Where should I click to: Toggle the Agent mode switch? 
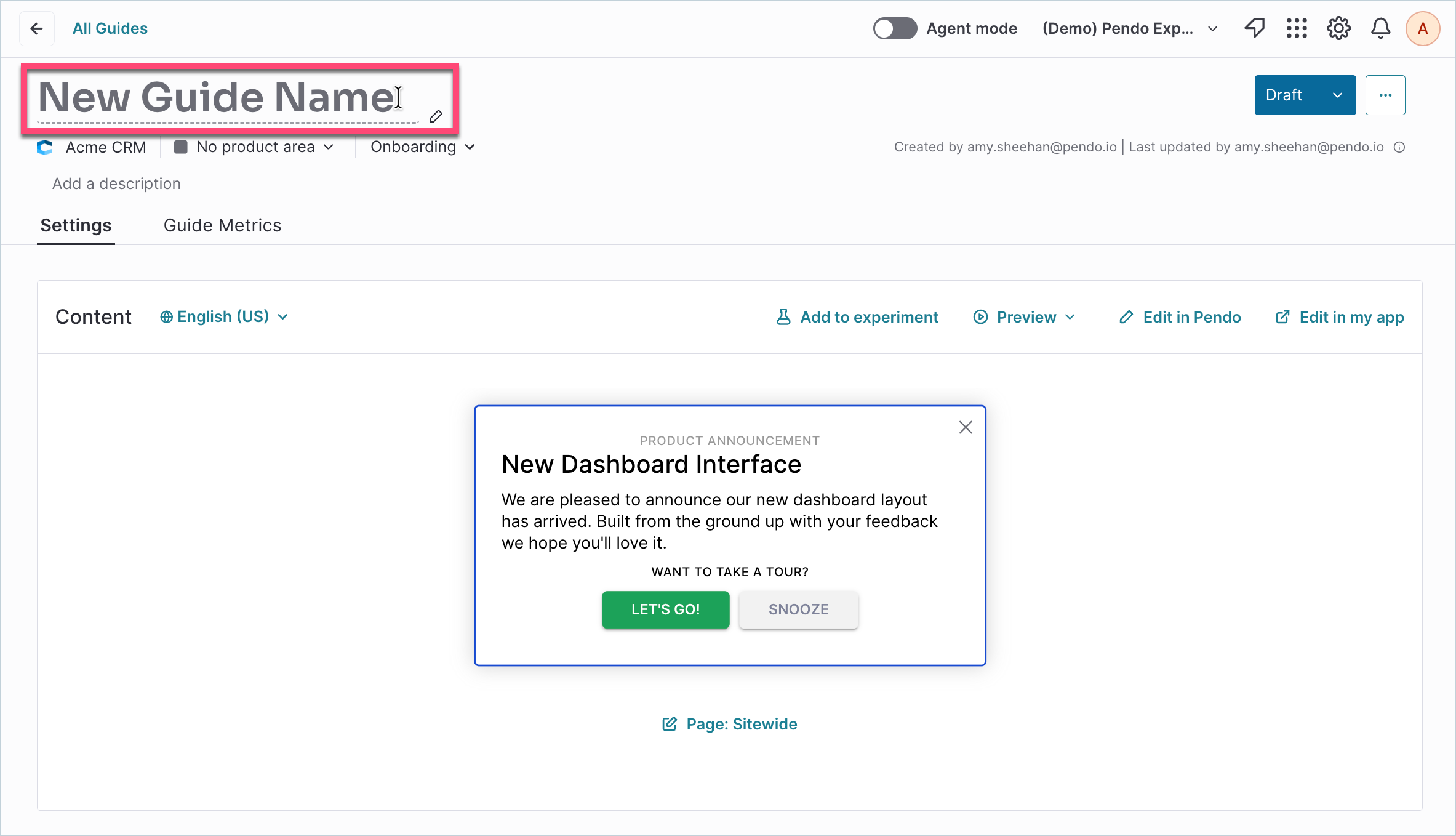click(895, 28)
